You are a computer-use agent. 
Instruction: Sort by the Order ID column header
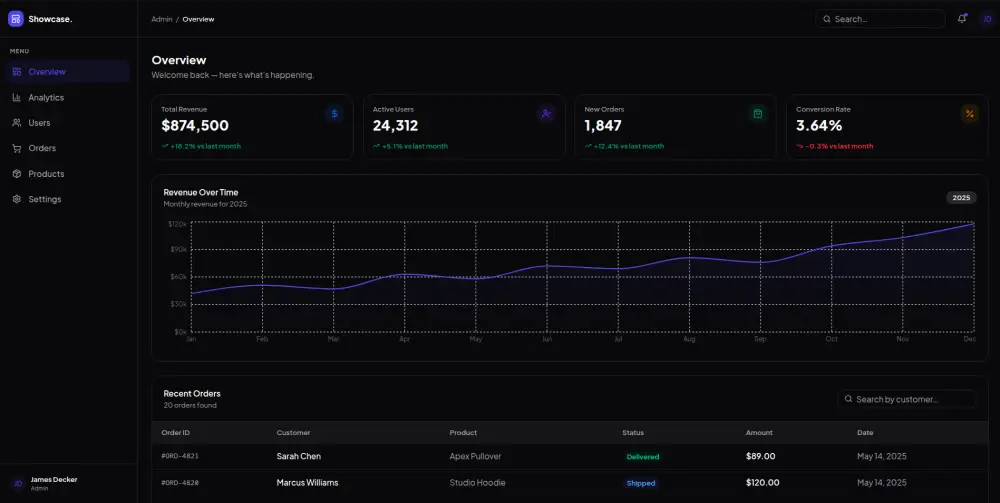(175, 432)
